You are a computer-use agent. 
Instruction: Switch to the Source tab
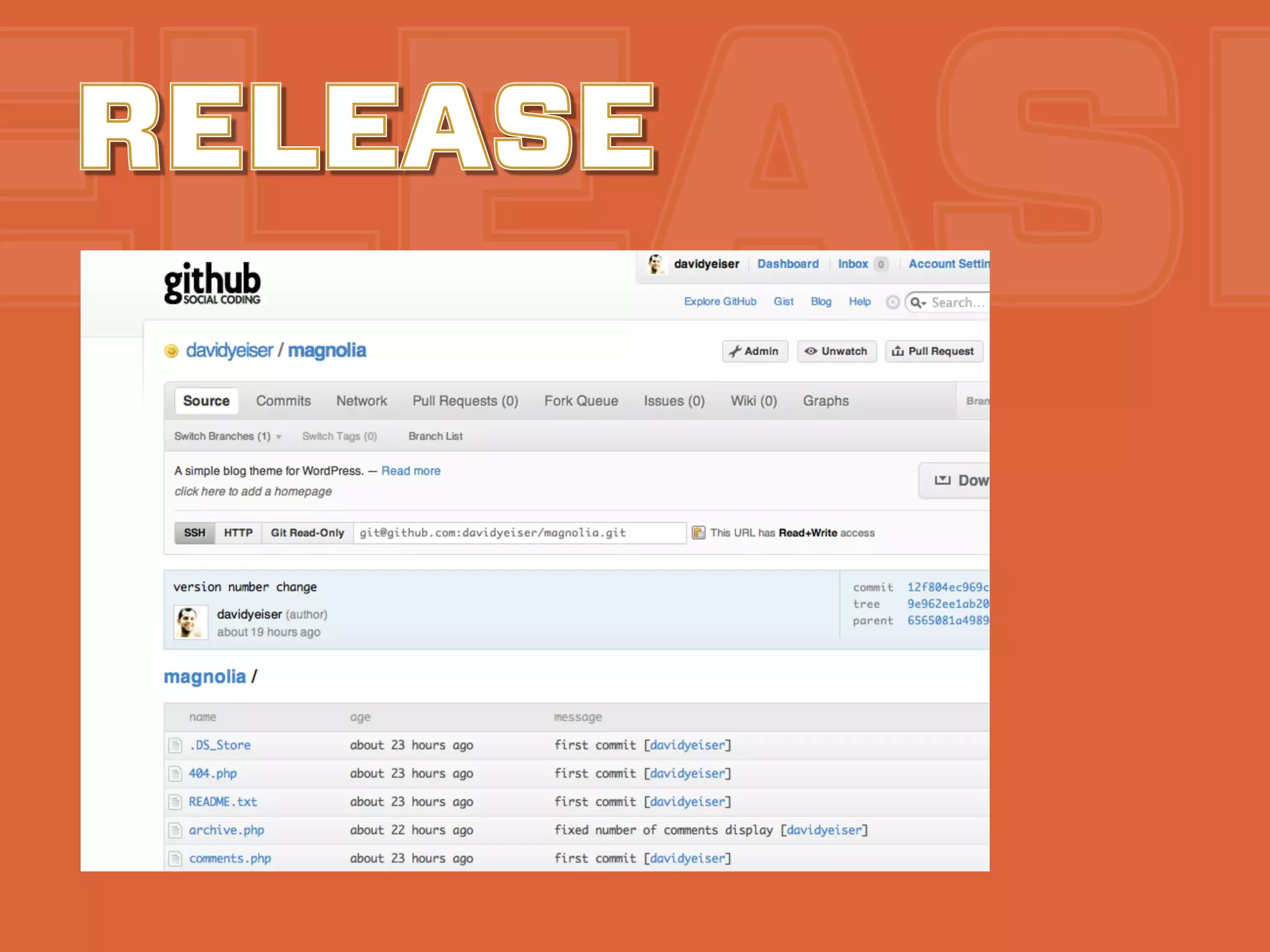point(206,401)
